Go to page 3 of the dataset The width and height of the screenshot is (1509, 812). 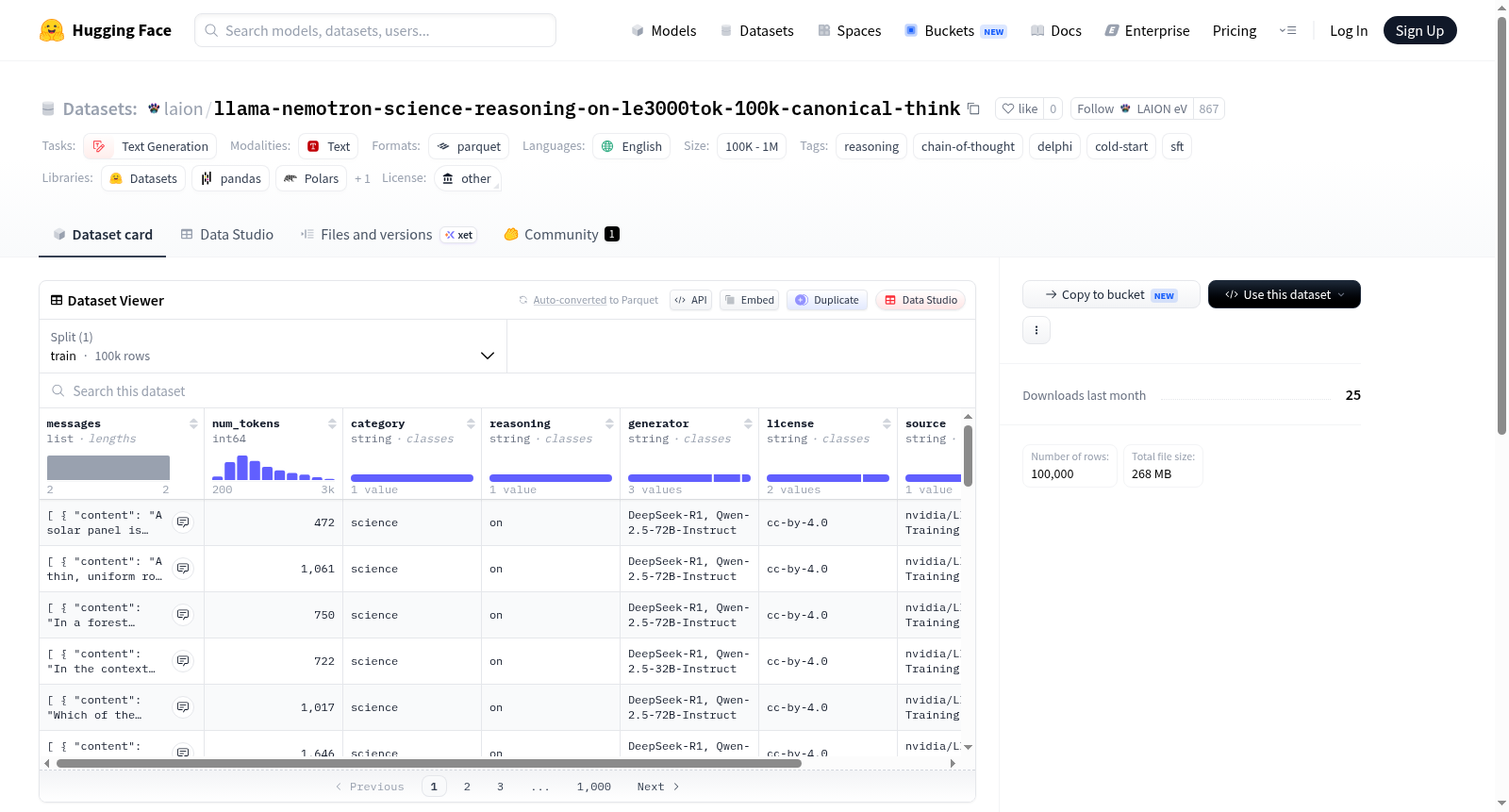(501, 787)
